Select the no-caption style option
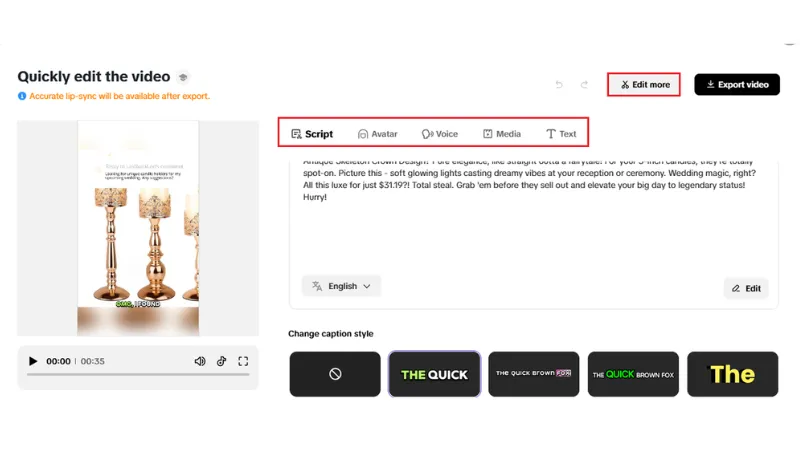800x450 pixels. click(x=335, y=374)
